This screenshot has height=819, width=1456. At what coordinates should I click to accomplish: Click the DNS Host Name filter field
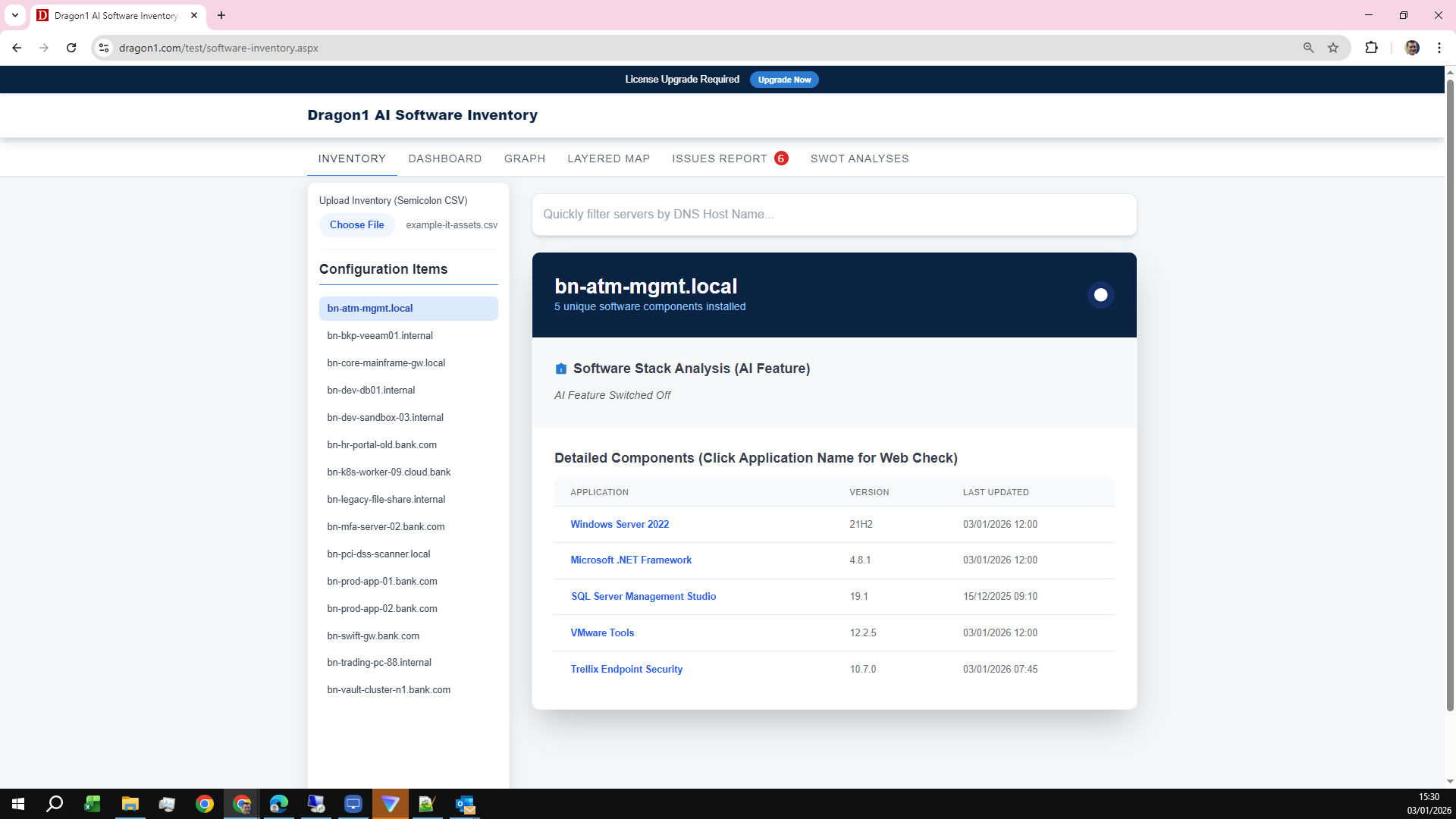(x=834, y=215)
